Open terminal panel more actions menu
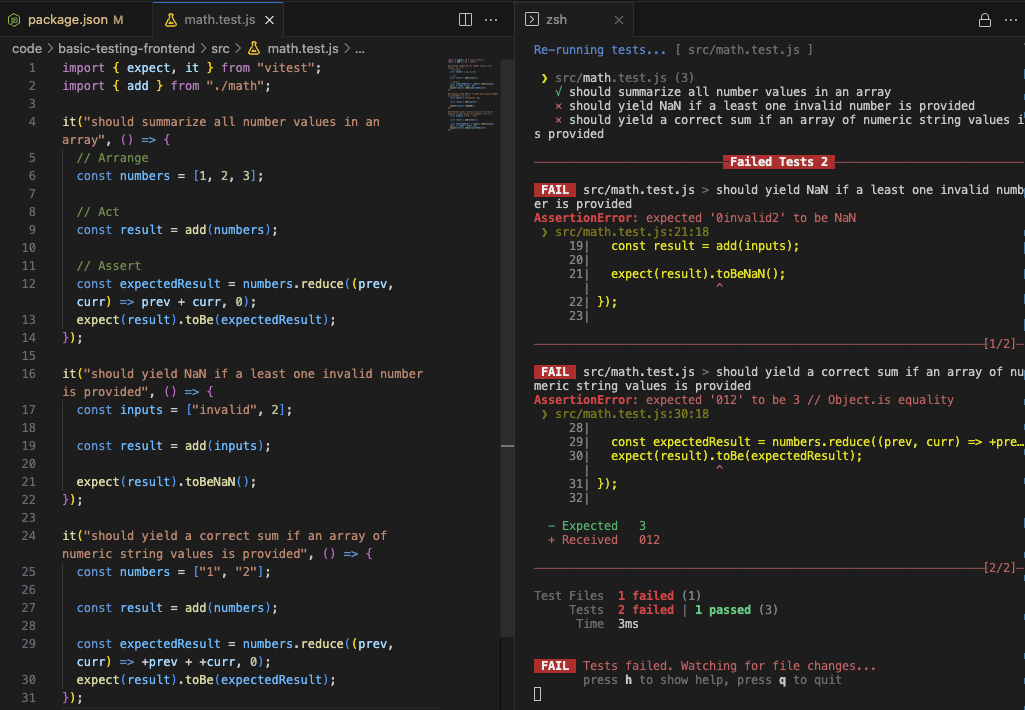The height and width of the screenshot is (710, 1025). [x=1011, y=20]
